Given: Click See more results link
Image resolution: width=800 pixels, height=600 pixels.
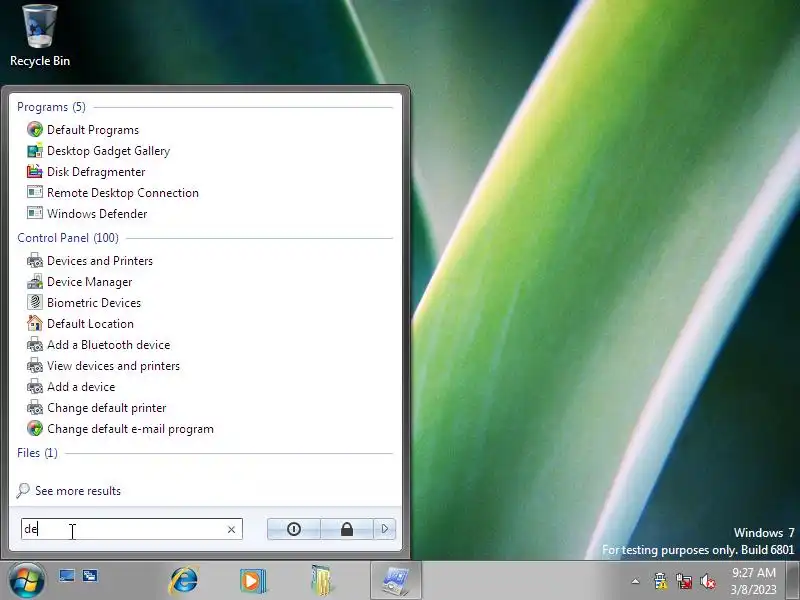Looking at the screenshot, I should coord(78,491).
